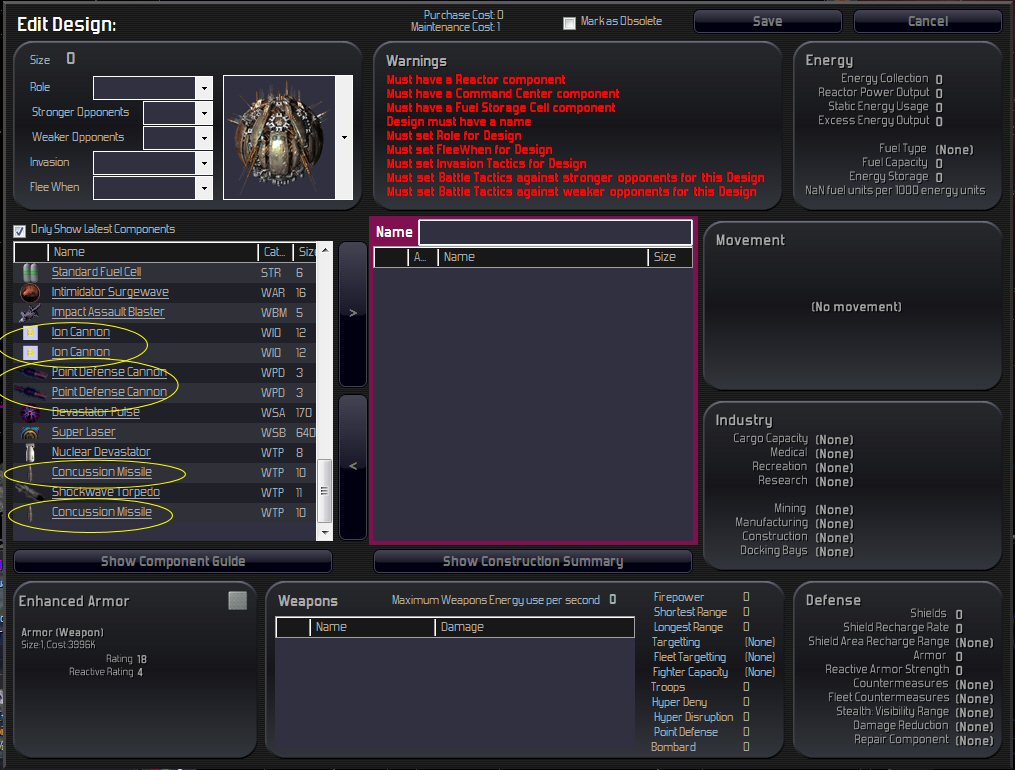Show the Component Guide
Screen dimensions: 1015x770
(x=173, y=562)
